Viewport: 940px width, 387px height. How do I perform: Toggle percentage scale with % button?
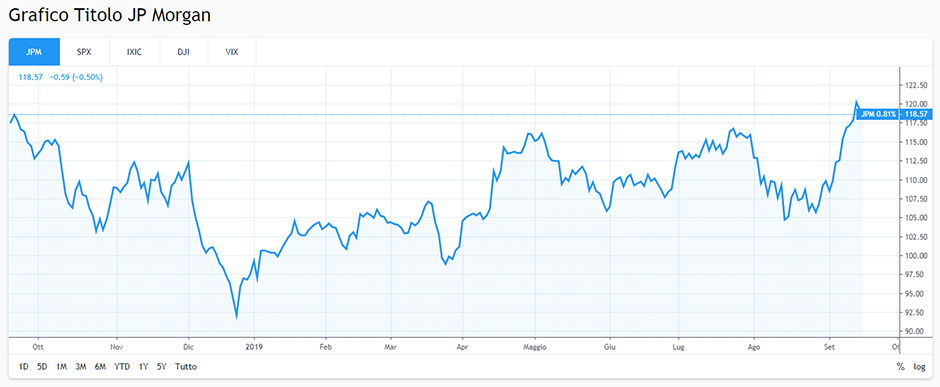[x=900, y=367]
